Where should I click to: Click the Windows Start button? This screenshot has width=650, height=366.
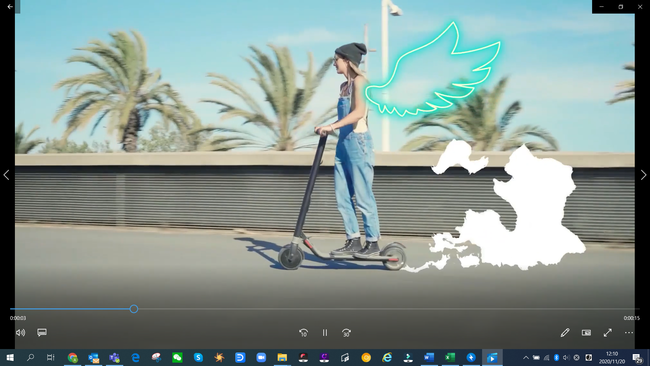click(x=10, y=357)
